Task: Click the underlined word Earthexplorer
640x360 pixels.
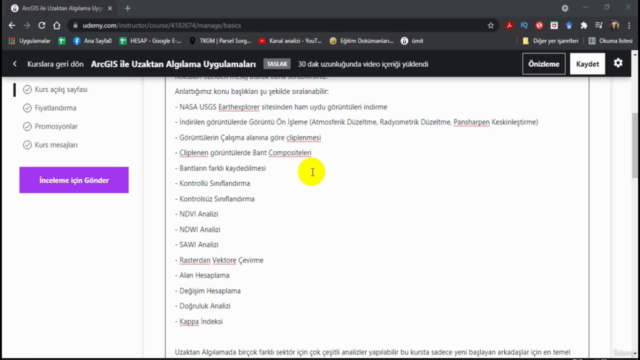Action: pyautogui.click(x=239, y=107)
